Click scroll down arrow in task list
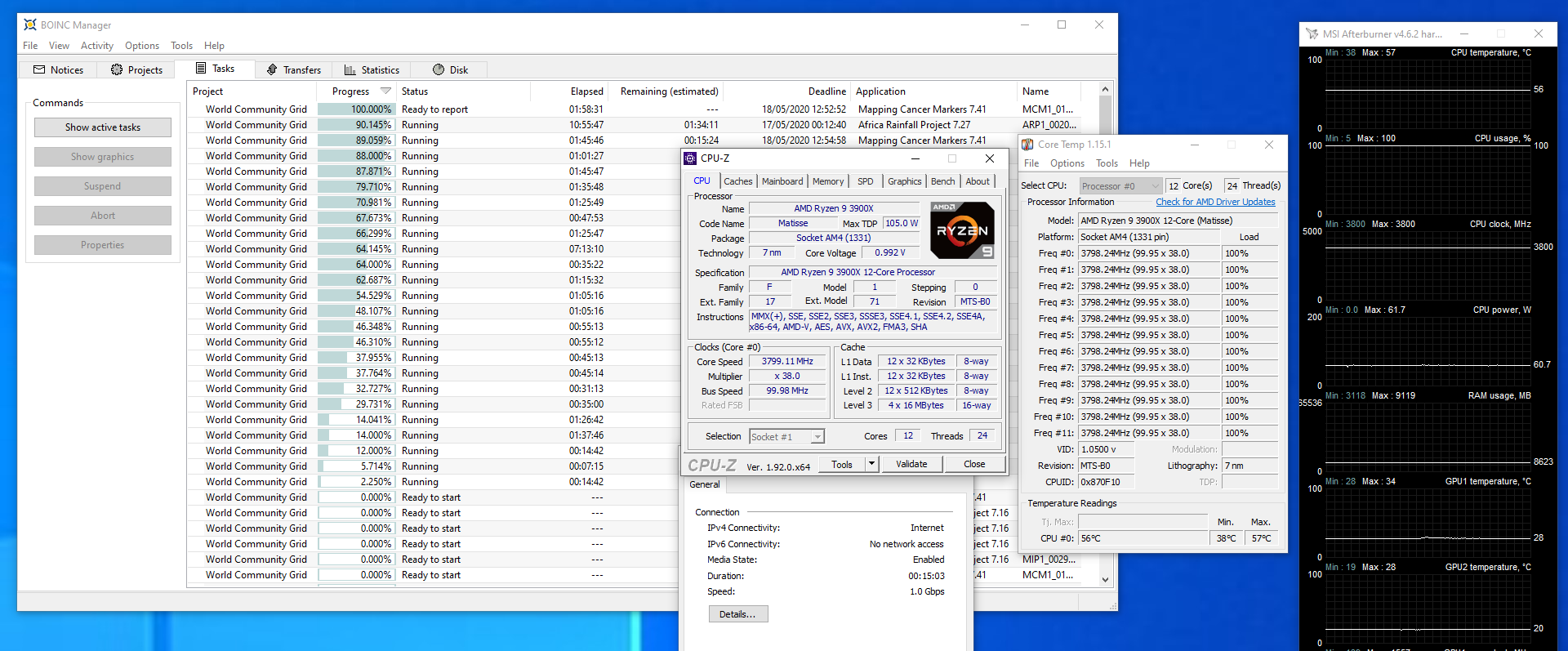 [1105, 579]
